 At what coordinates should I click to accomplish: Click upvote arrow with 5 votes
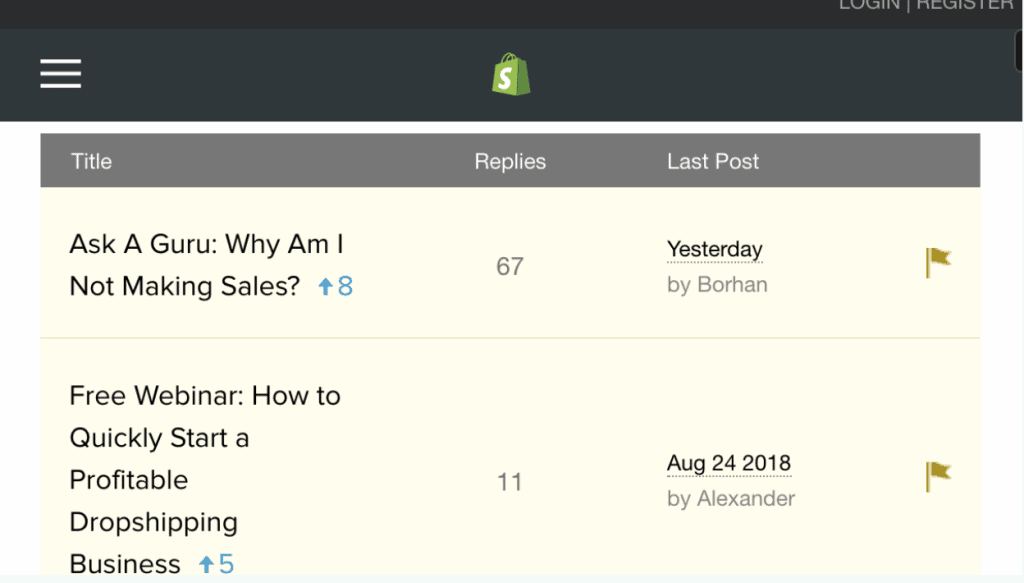click(x=206, y=564)
